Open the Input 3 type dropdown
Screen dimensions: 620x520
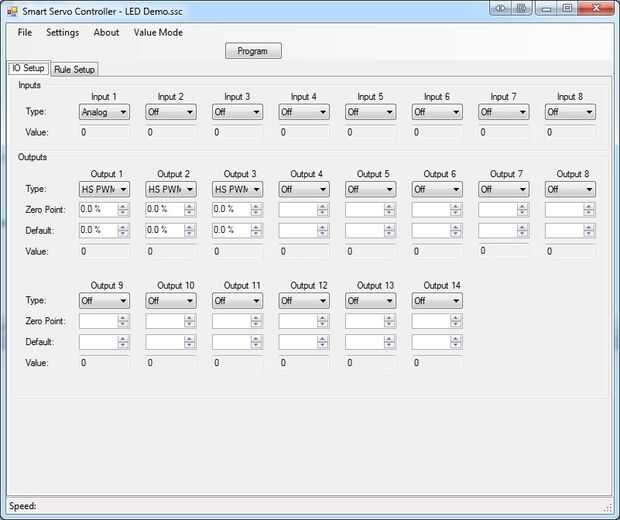click(x=237, y=112)
